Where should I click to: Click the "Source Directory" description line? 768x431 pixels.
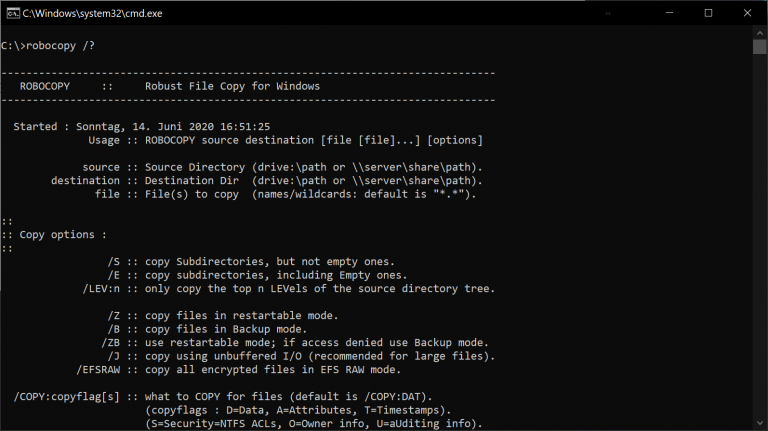click(x=313, y=167)
